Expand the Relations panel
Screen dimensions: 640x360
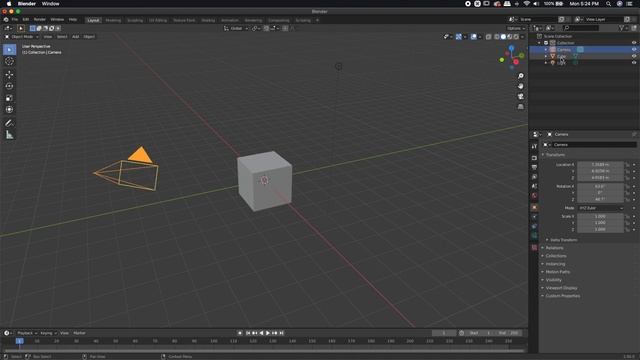(x=554, y=248)
